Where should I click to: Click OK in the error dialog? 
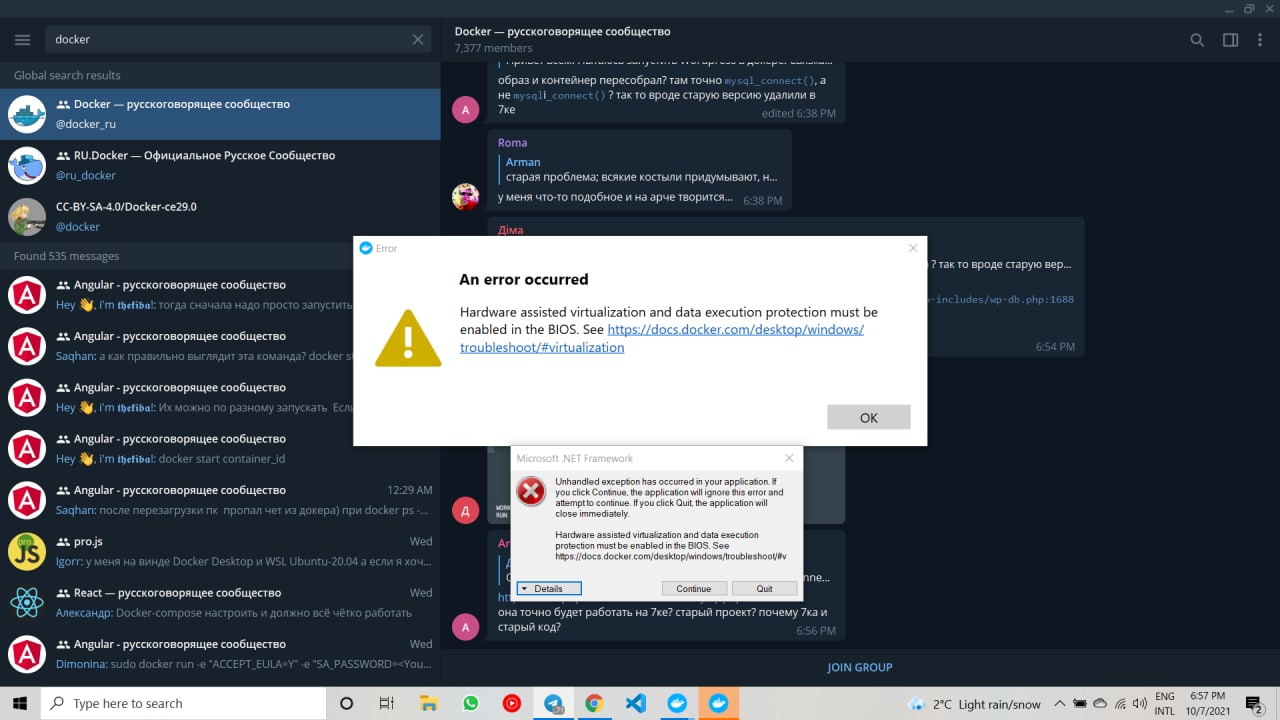tap(868, 417)
